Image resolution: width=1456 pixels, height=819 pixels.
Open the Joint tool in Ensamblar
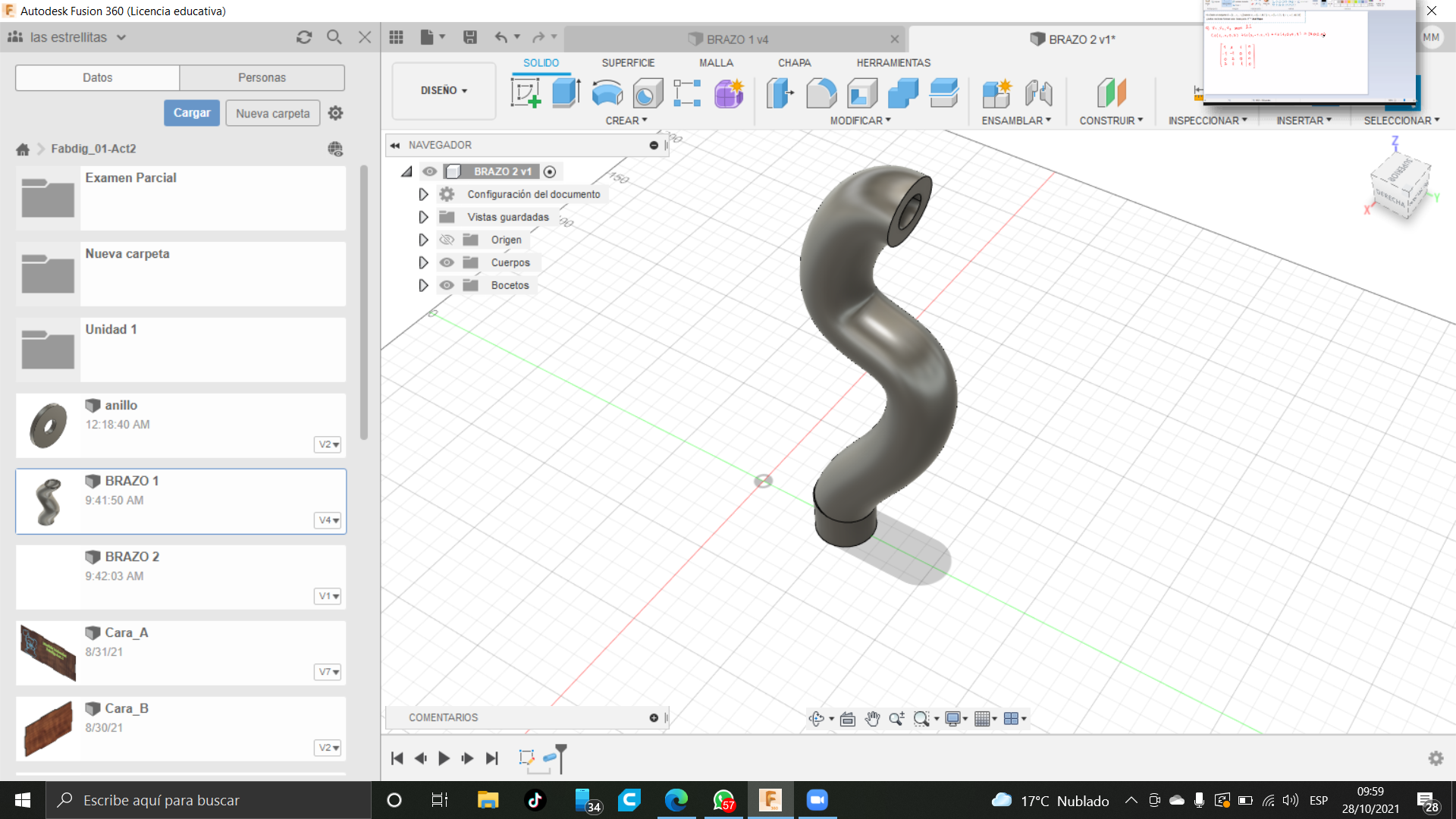(1038, 93)
